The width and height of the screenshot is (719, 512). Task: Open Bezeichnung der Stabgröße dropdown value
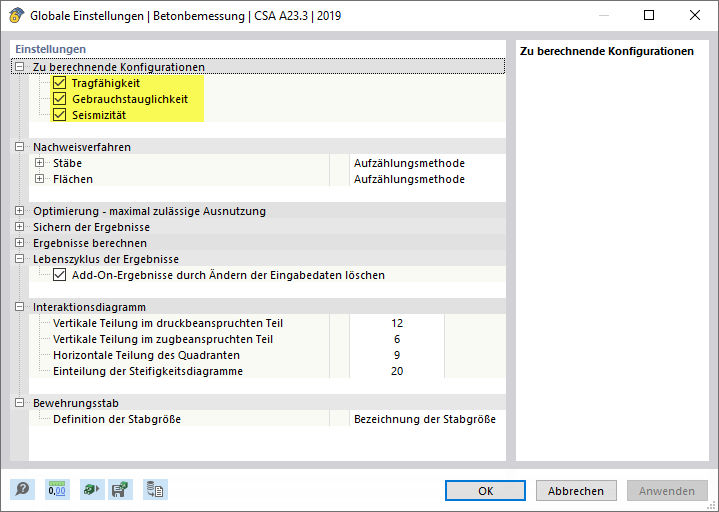[x=427, y=419]
